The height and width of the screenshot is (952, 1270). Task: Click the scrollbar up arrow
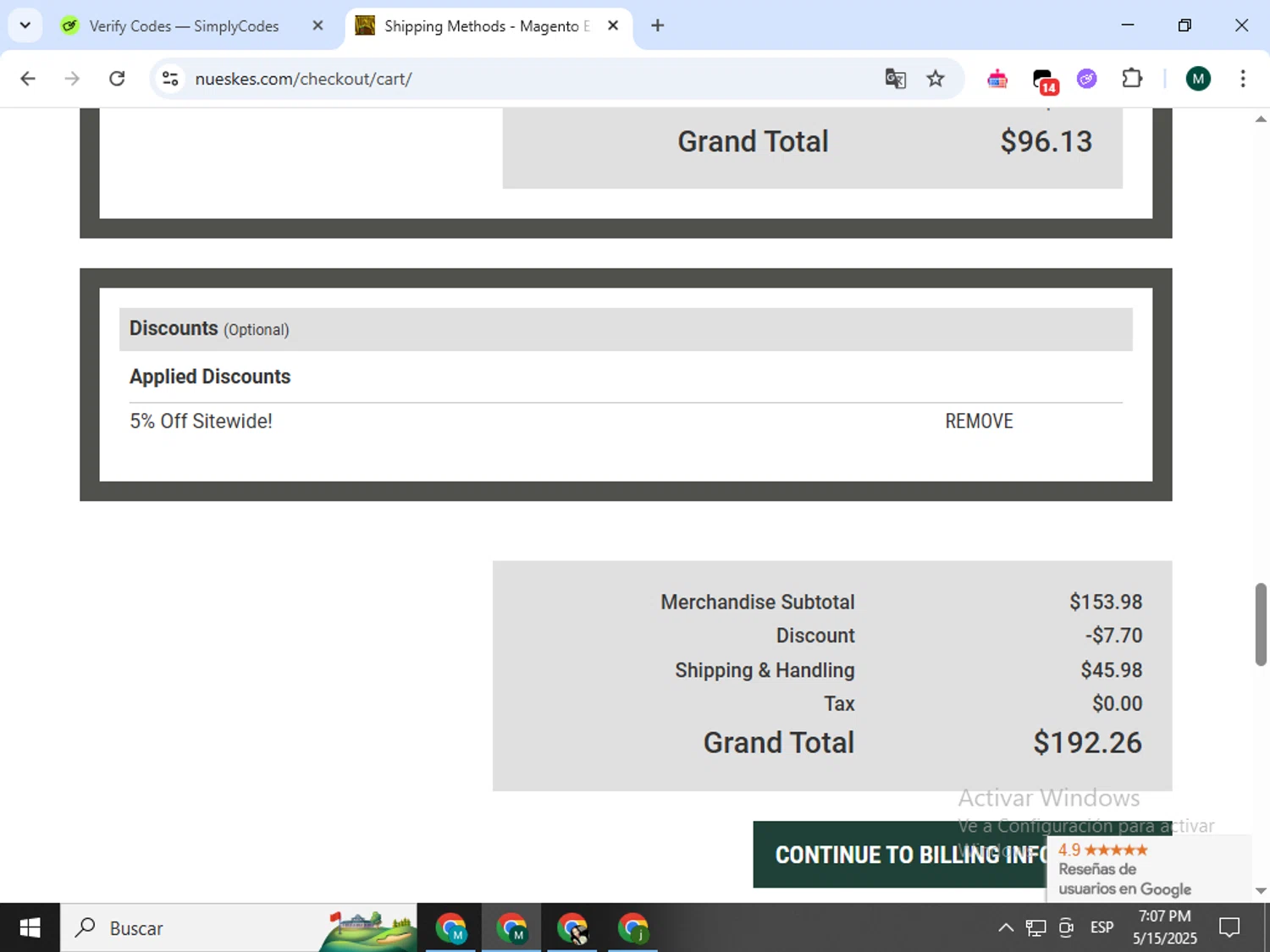(x=1261, y=119)
